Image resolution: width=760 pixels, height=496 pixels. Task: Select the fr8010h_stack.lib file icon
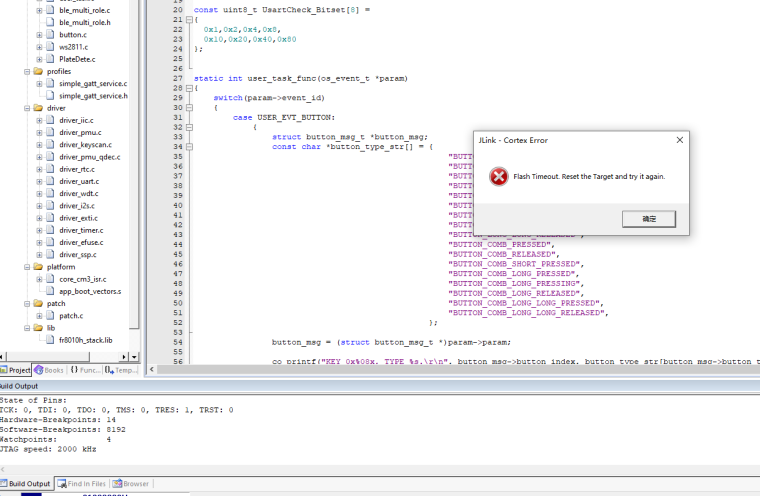click(50, 340)
